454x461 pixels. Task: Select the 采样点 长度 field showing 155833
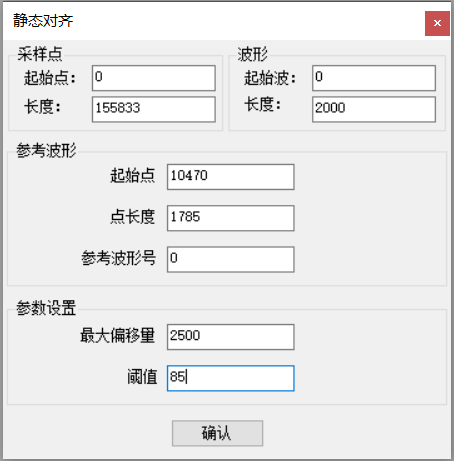click(154, 109)
